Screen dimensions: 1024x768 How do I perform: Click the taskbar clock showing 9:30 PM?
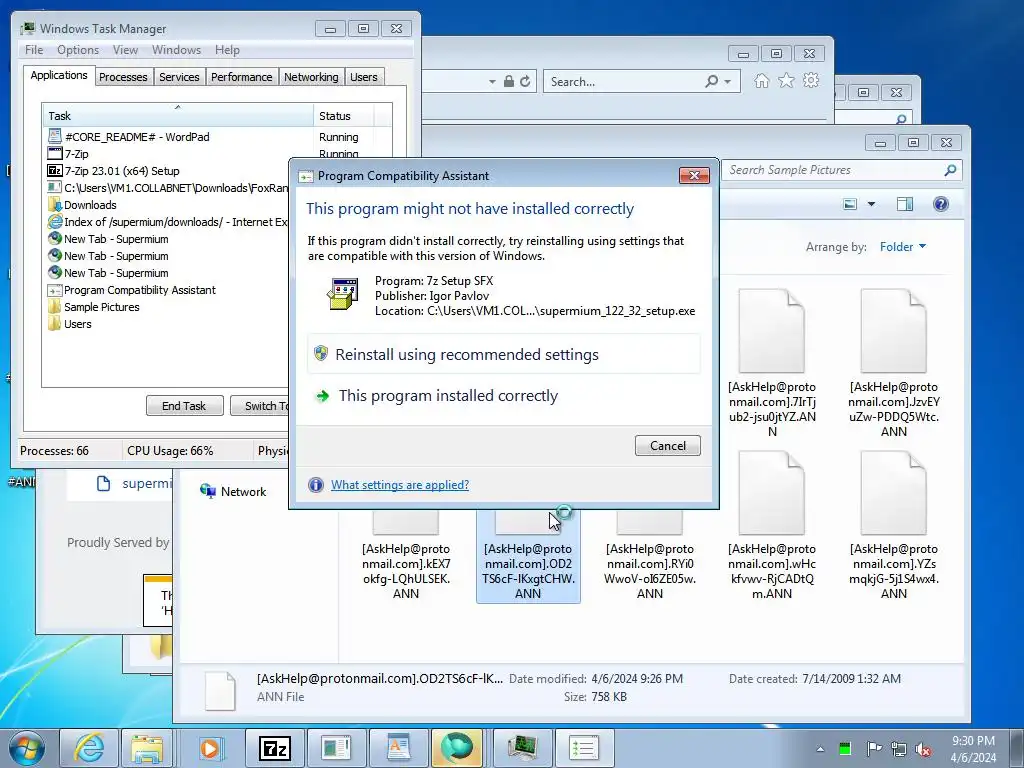pyautogui.click(x=973, y=749)
